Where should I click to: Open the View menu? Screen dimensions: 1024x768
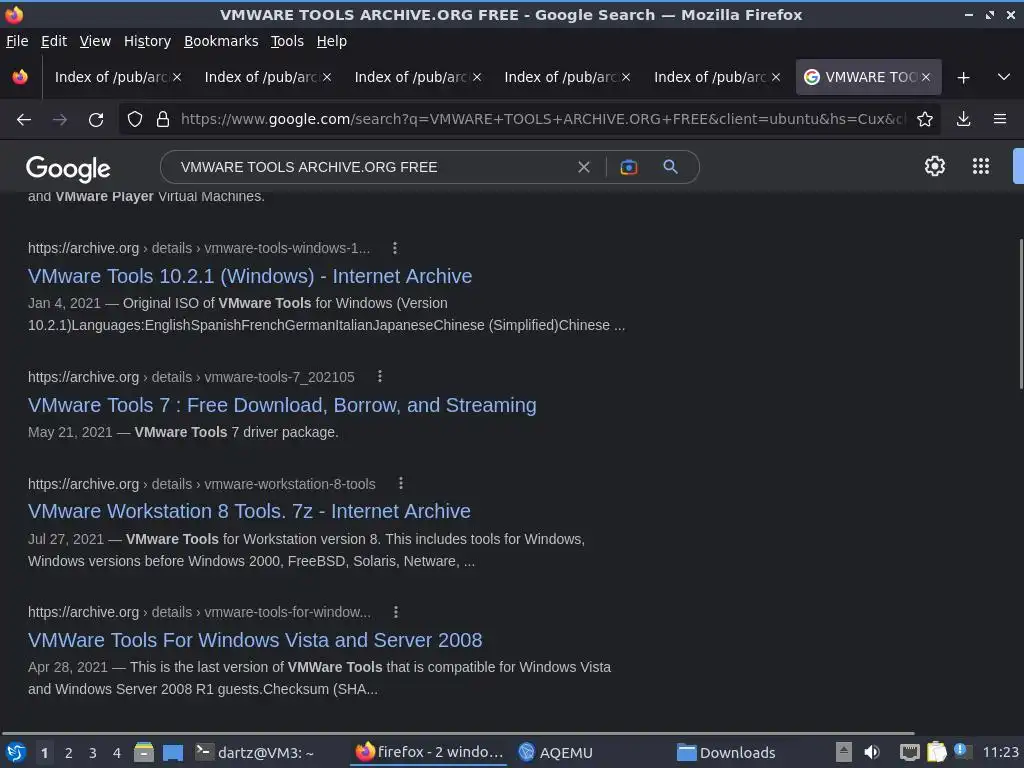[x=95, y=41]
